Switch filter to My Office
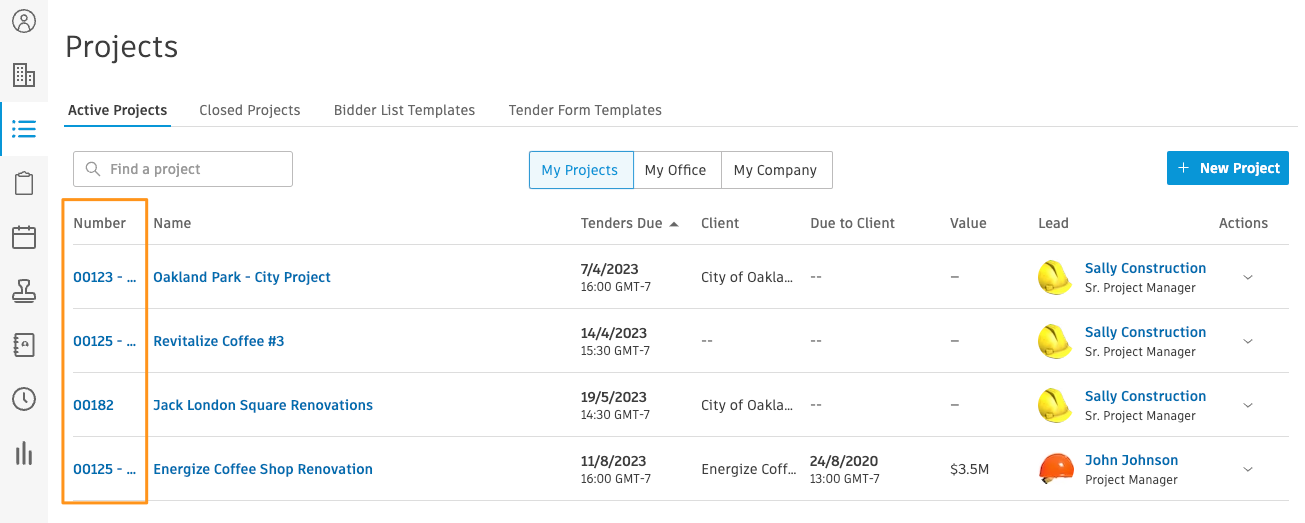Screen dimensions: 1305x523 tap(675, 170)
